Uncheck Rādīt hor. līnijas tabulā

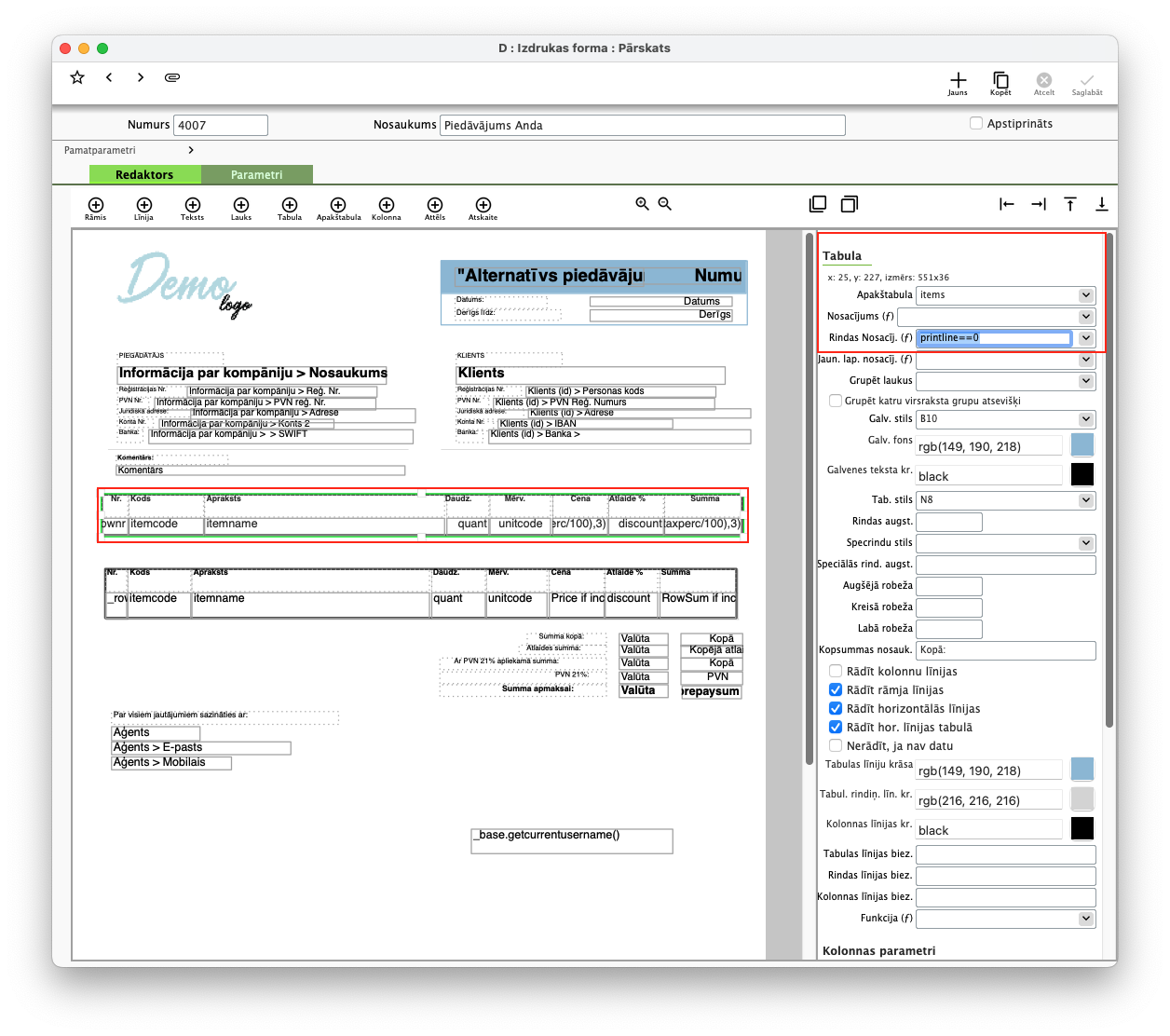click(836, 727)
